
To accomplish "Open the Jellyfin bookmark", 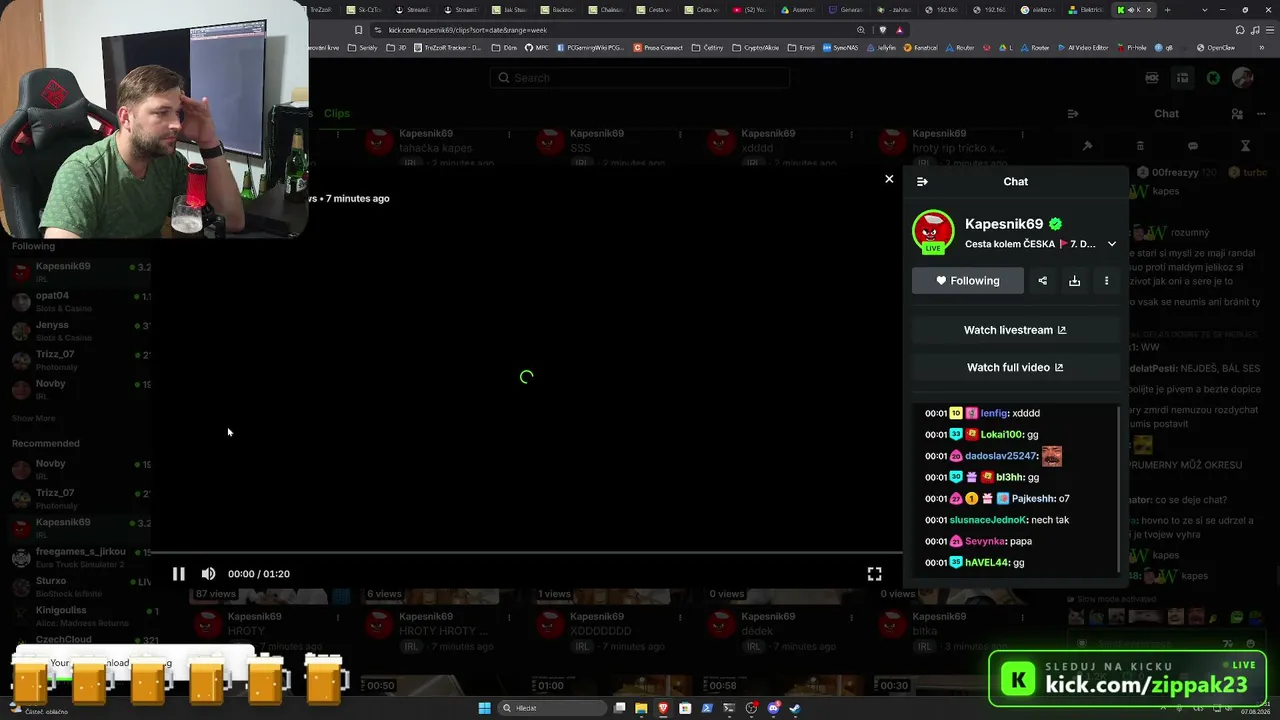I will (881, 48).
